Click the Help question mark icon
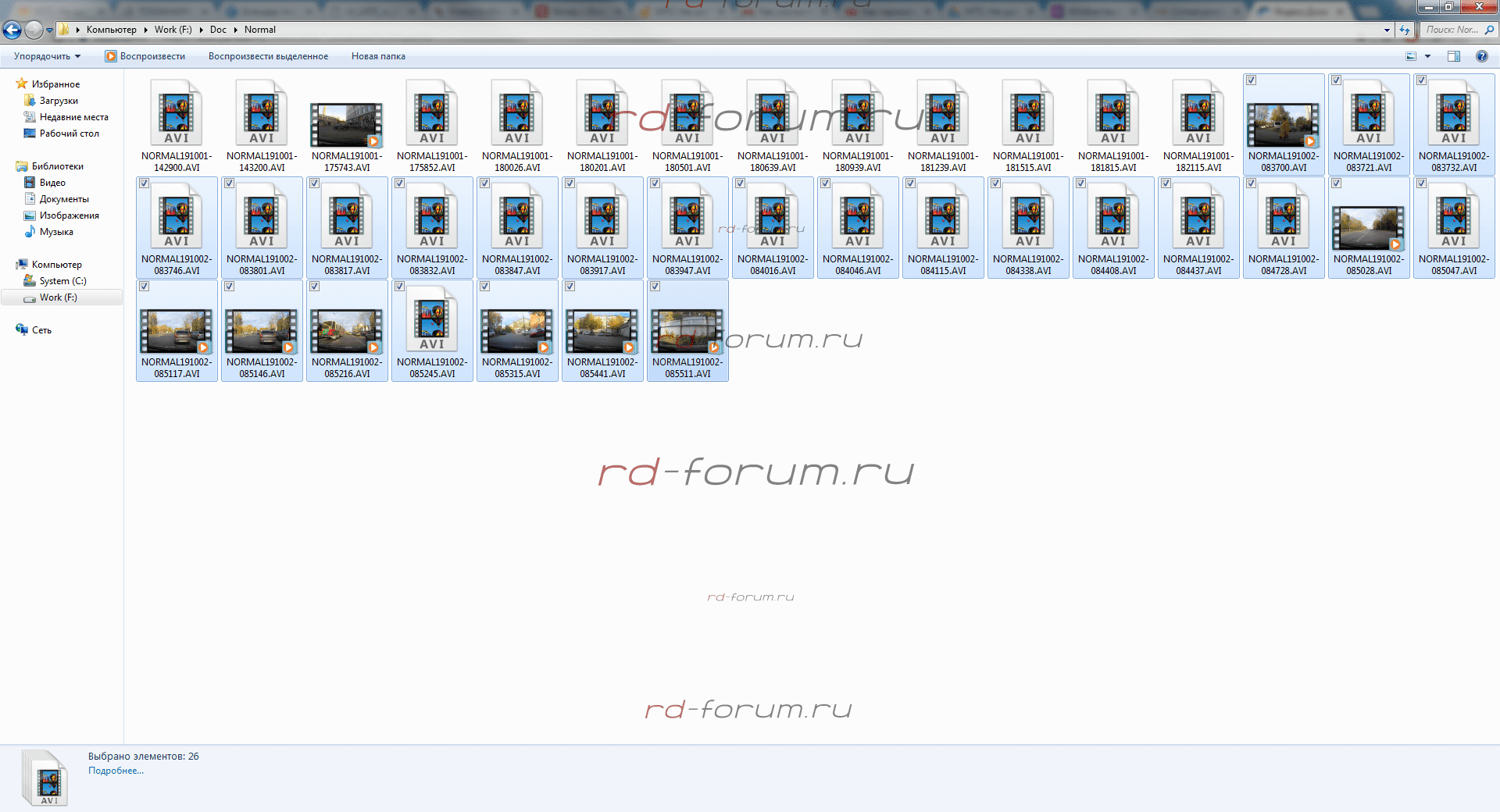 click(1481, 56)
